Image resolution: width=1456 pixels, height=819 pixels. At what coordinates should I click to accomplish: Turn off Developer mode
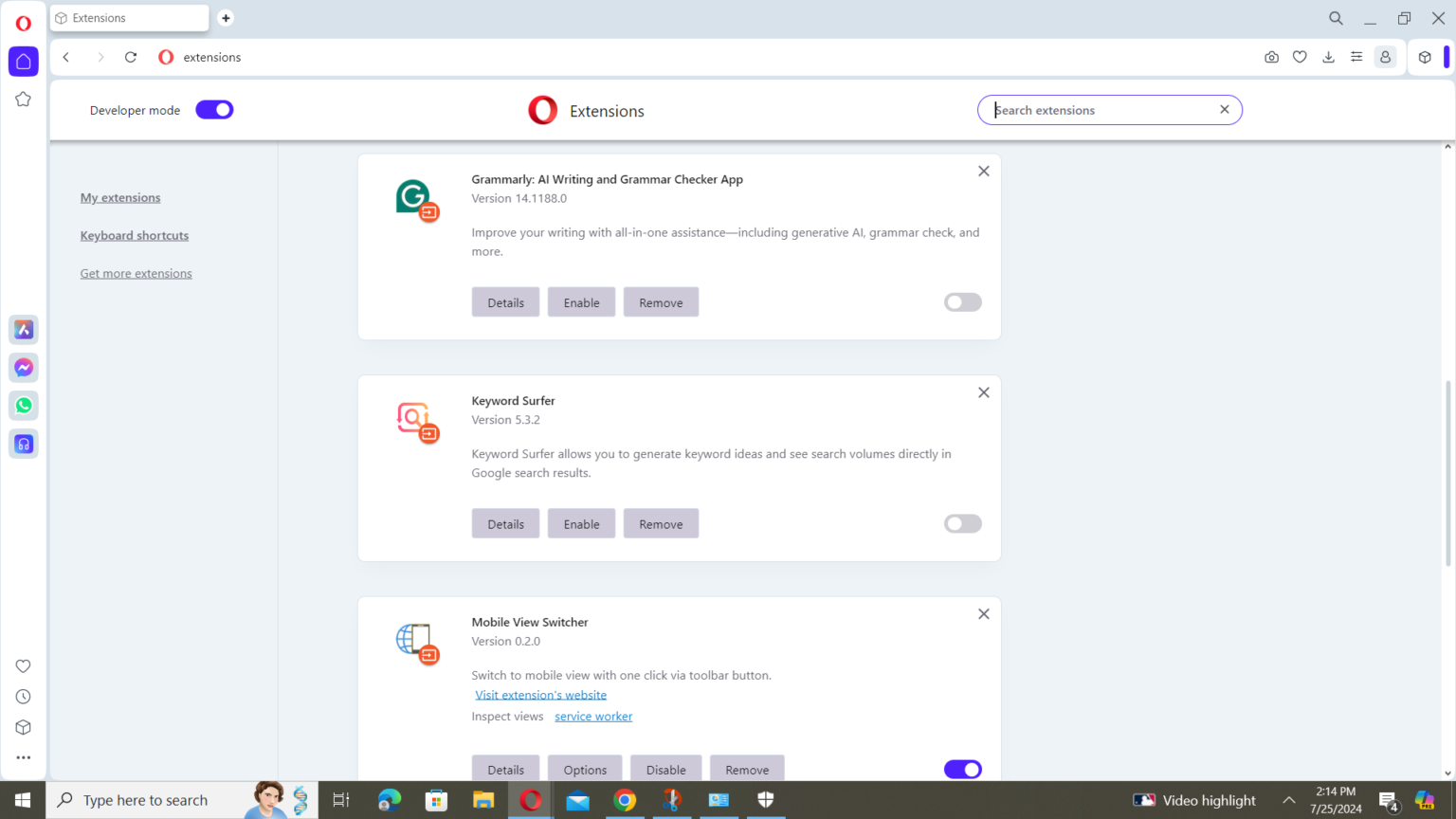tap(214, 109)
